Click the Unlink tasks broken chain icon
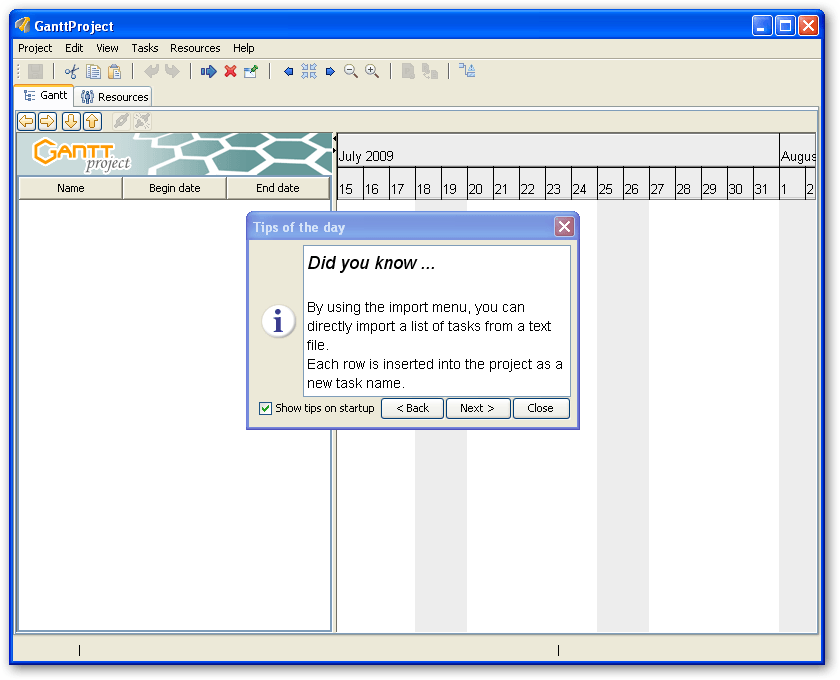This screenshot has height=680, width=840. 142,121
